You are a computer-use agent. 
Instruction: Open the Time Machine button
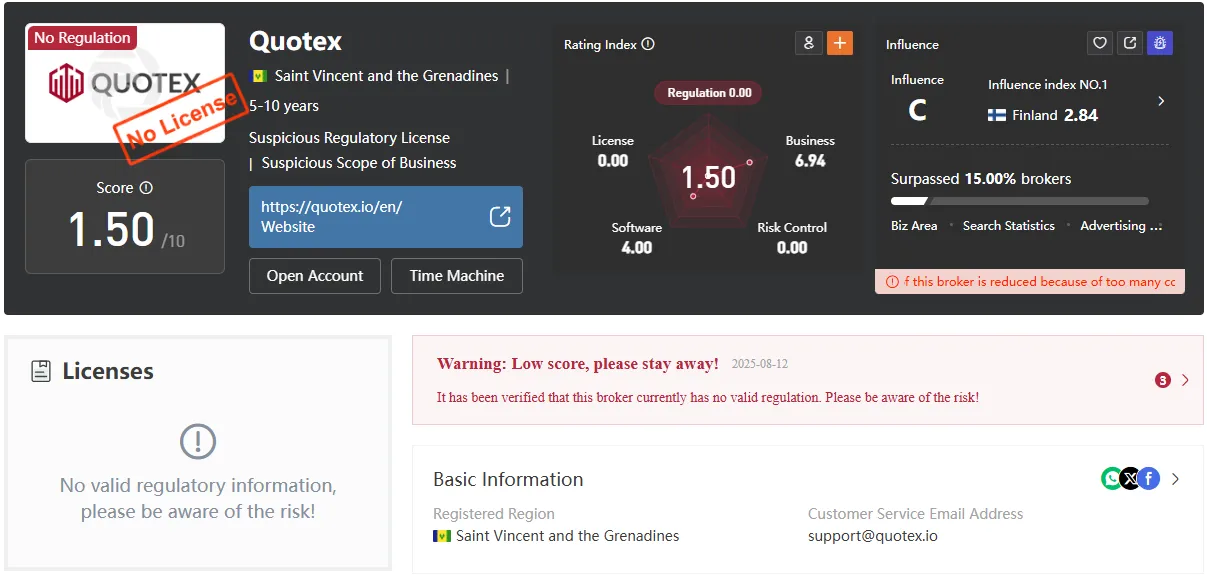(457, 276)
